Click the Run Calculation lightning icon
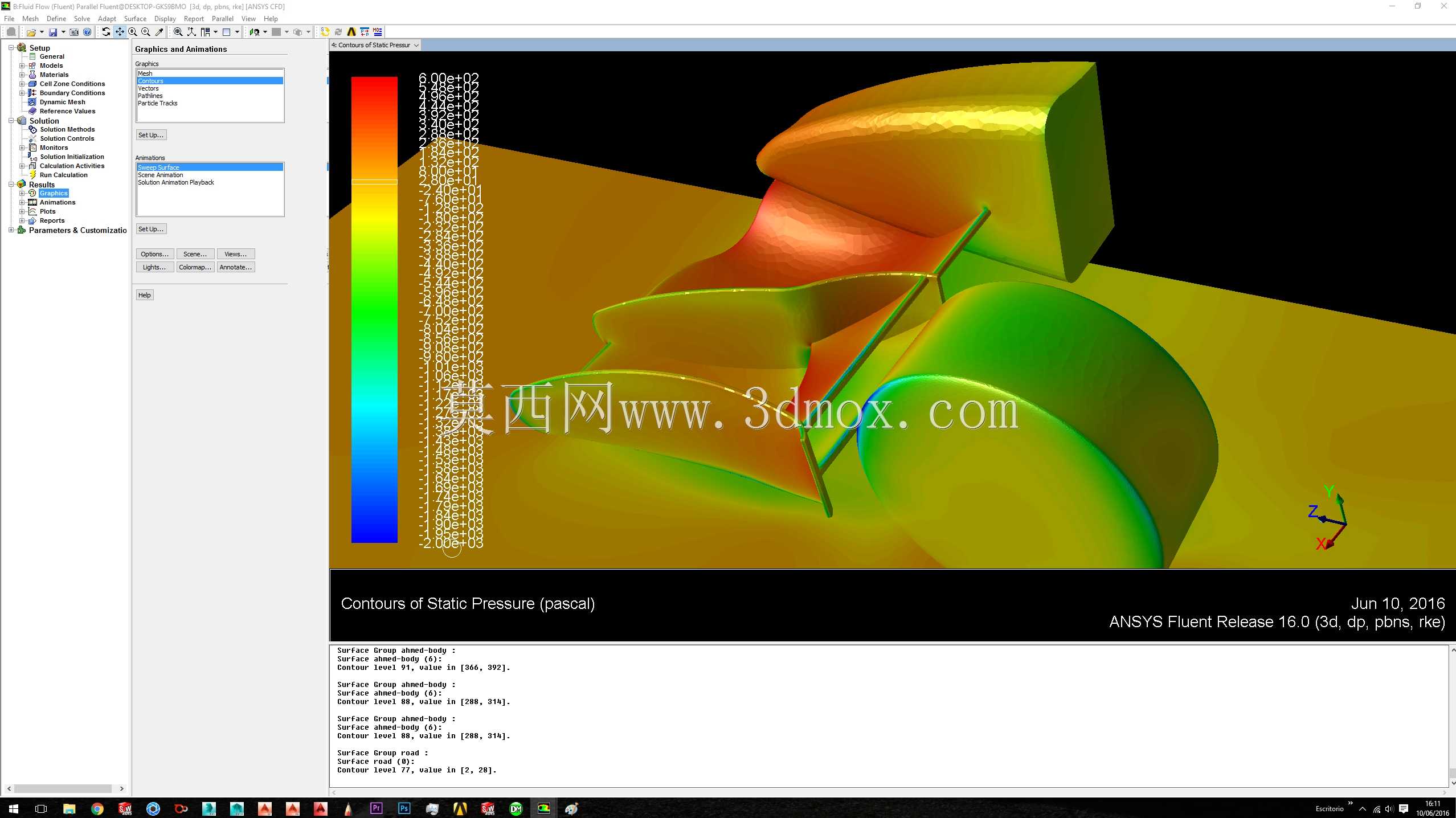The image size is (1456, 818). pos(32,175)
